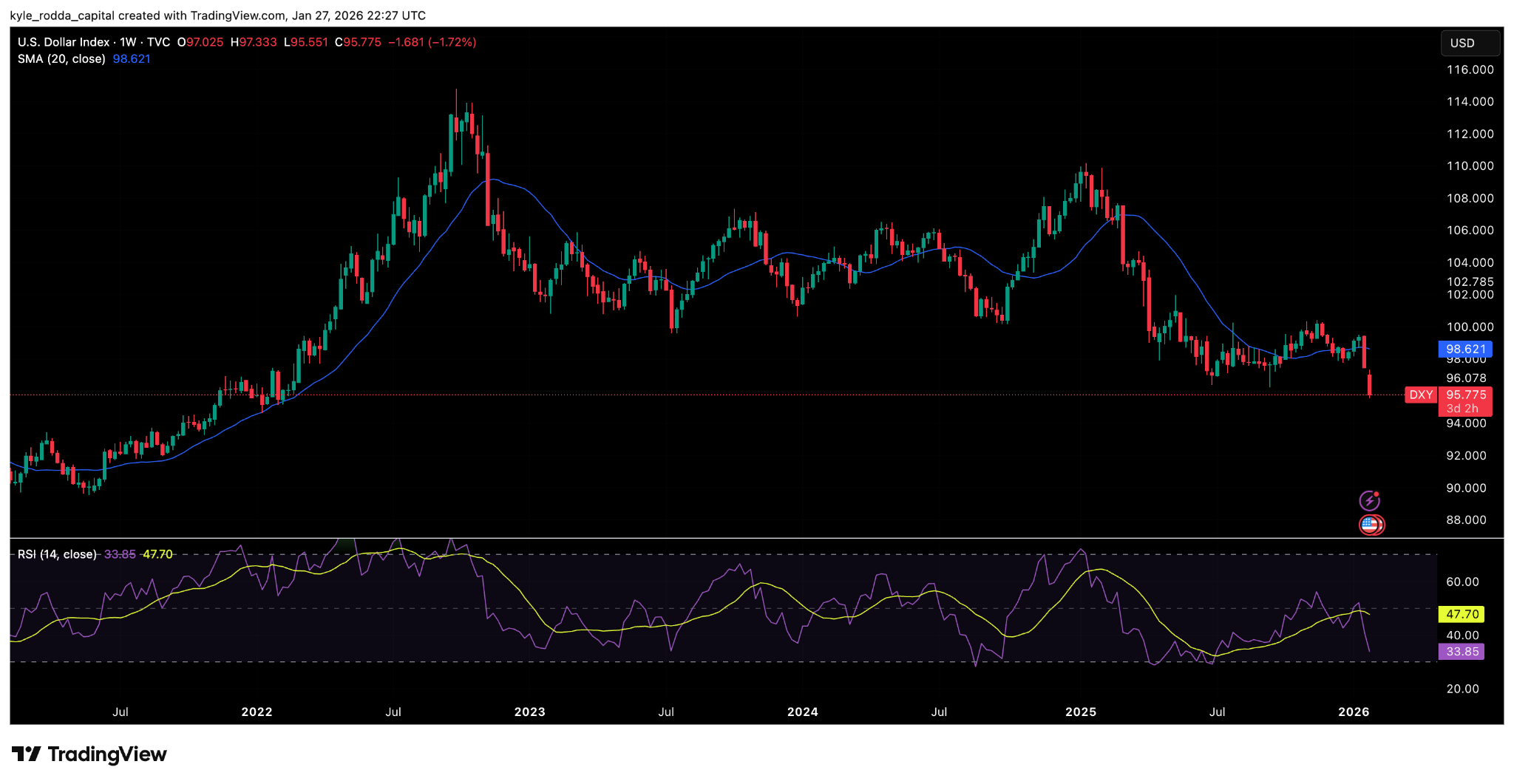Click the 1W interval in the chart header

click(x=128, y=42)
